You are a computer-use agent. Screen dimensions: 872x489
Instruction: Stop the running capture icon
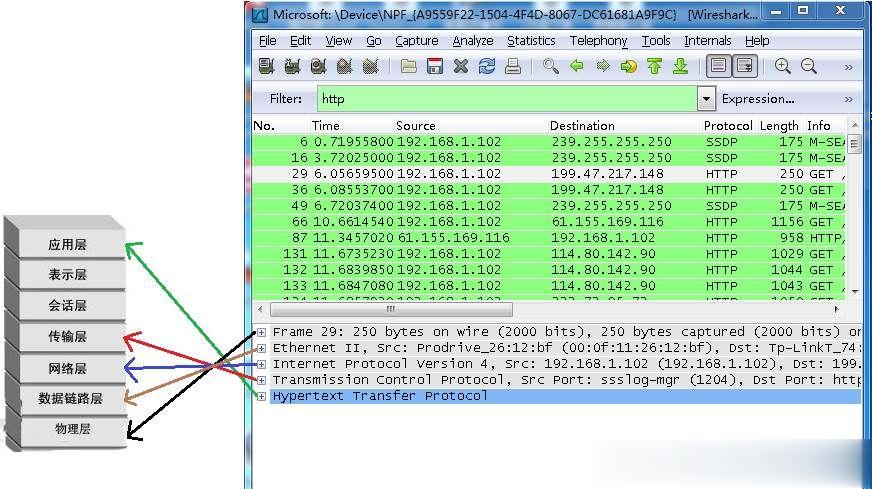click(x=344, y=66)
